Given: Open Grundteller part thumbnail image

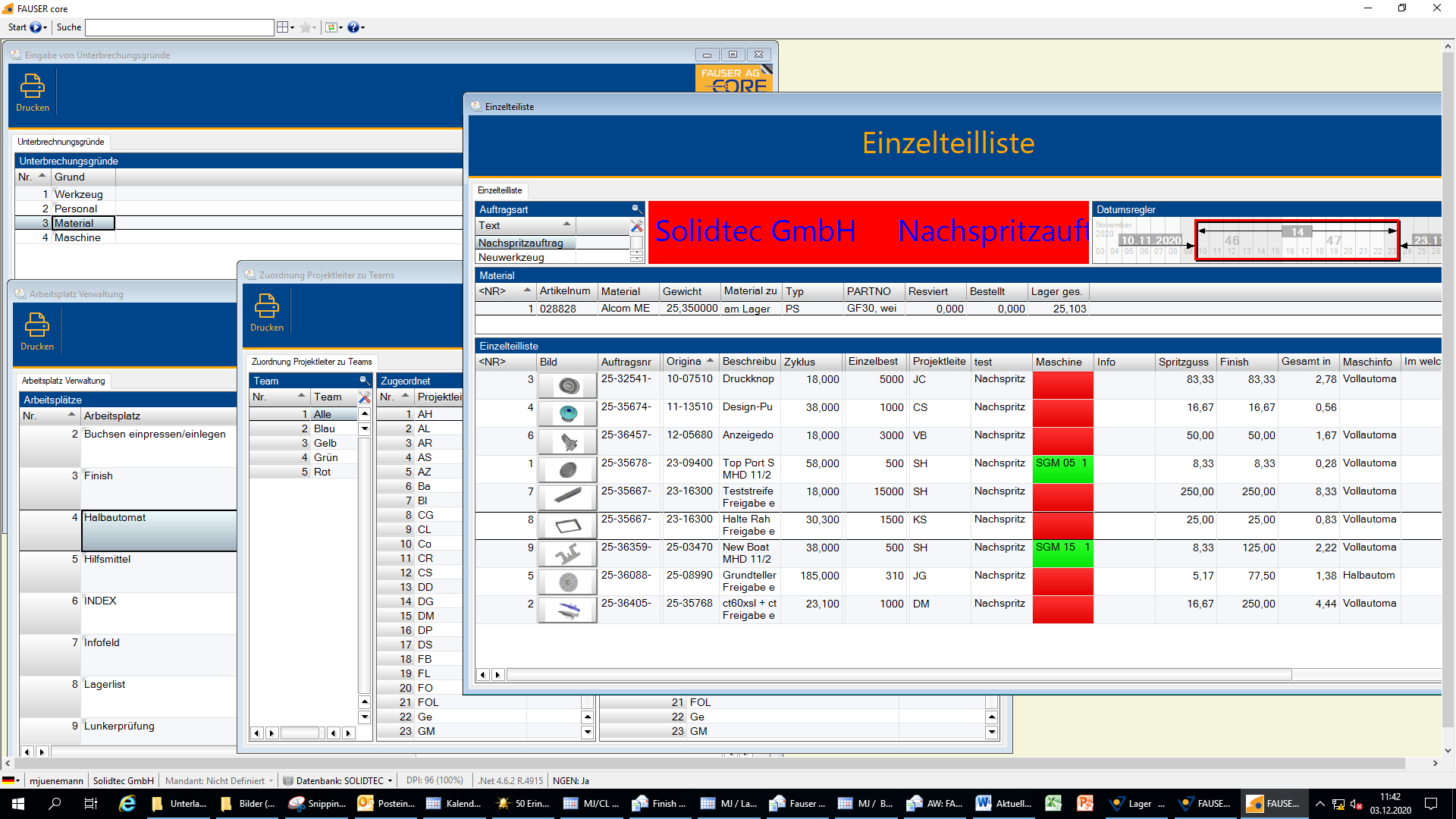Looking at the screenshot, I should (568, 582).
